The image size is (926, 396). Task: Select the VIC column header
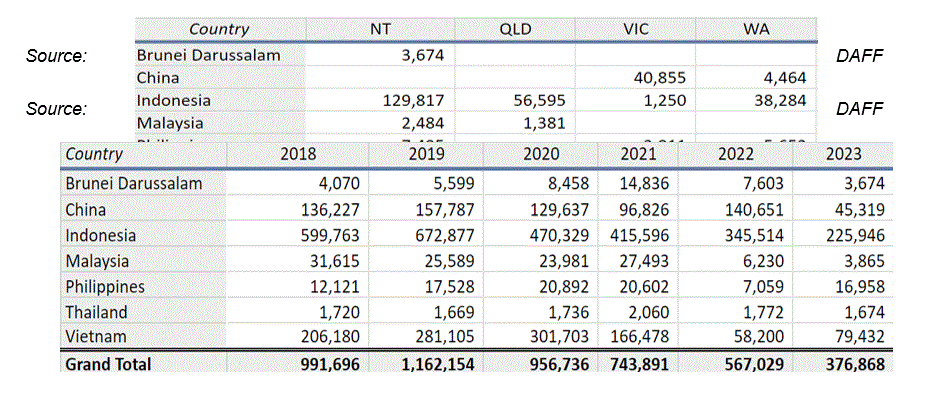point(635,30)
